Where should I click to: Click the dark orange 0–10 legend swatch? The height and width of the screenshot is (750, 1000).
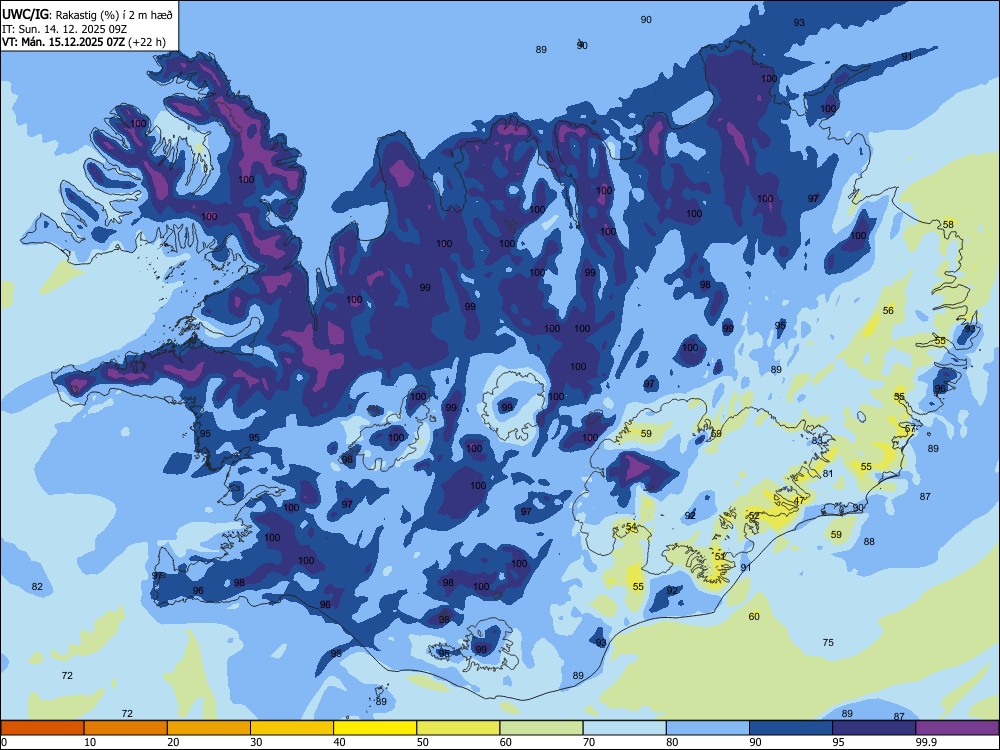[x=42, y=728]
